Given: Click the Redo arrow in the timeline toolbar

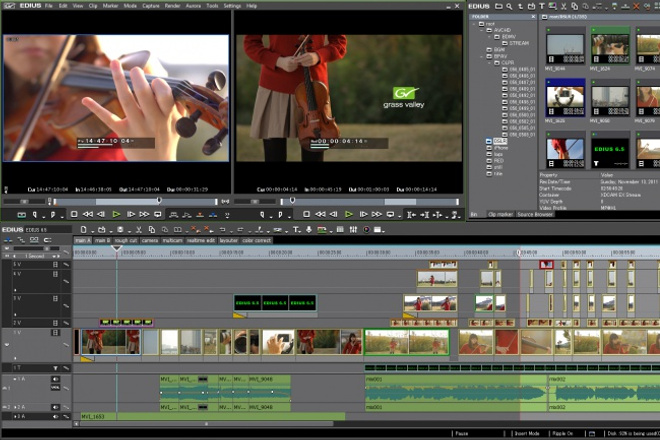Looking at the screenshot, I should click(x=240, y=229).
